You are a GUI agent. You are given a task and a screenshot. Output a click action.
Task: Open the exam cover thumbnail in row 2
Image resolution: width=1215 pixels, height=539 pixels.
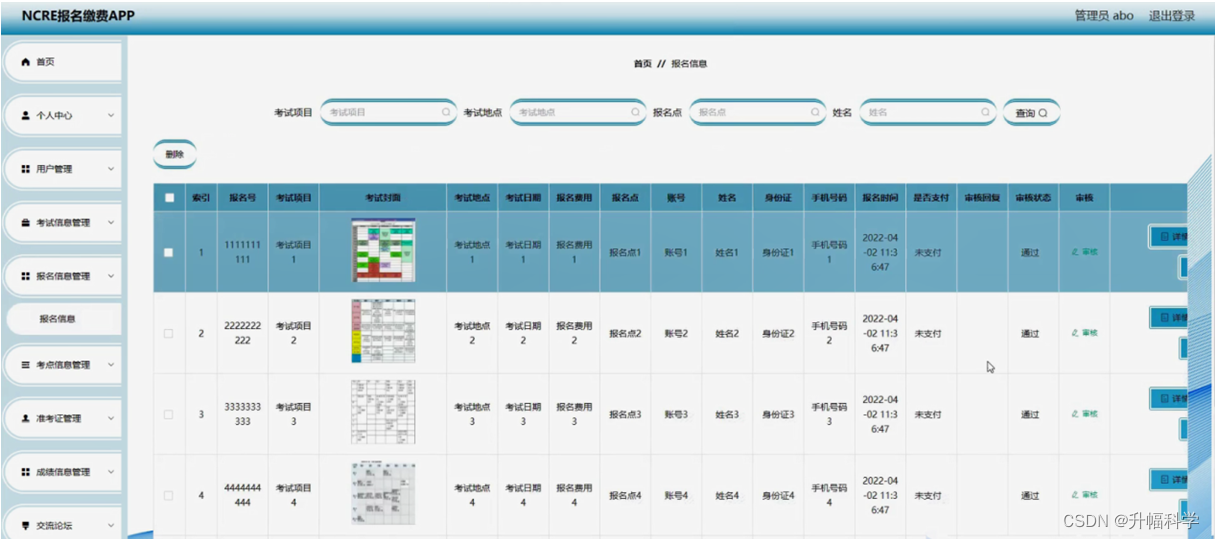click(383, 331)
